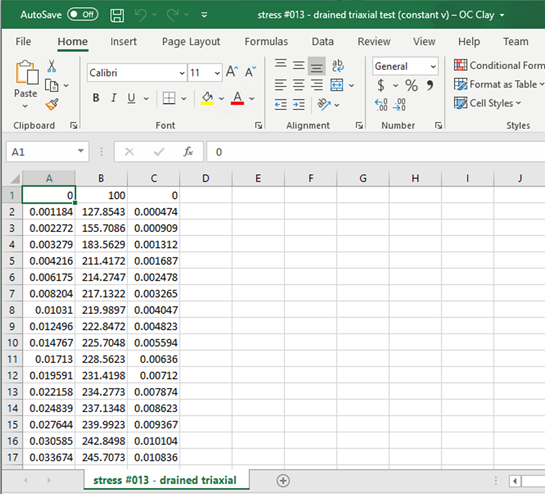The width and height of the screenshot is (545, 494).
Task: Apply yellow fill color bucket
Action: coord(207,98)
